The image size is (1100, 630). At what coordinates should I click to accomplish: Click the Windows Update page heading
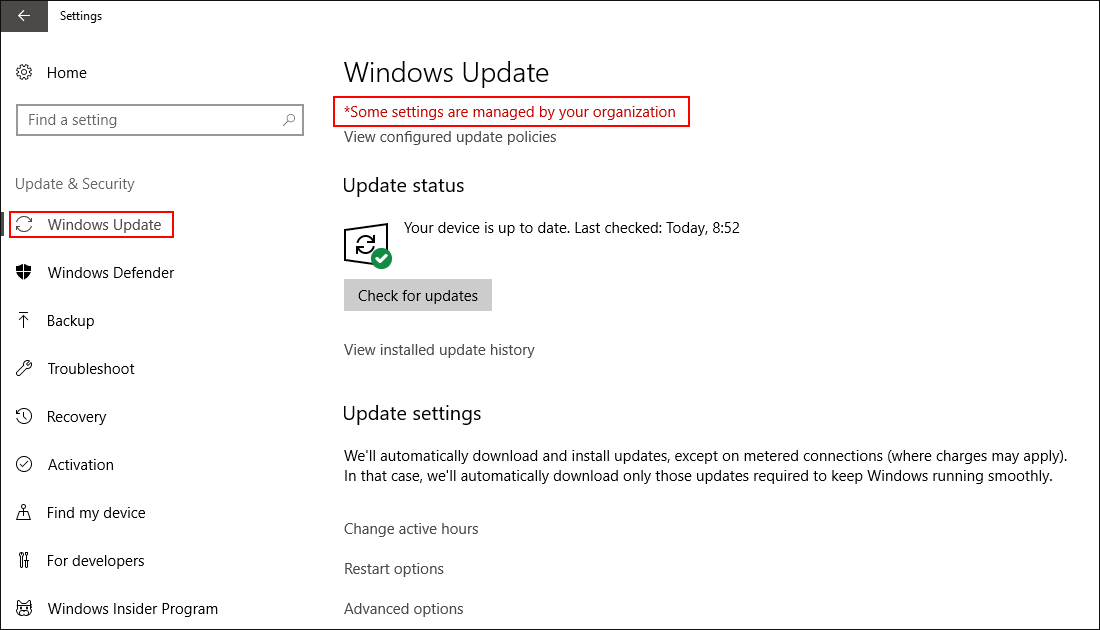point(446,73)
